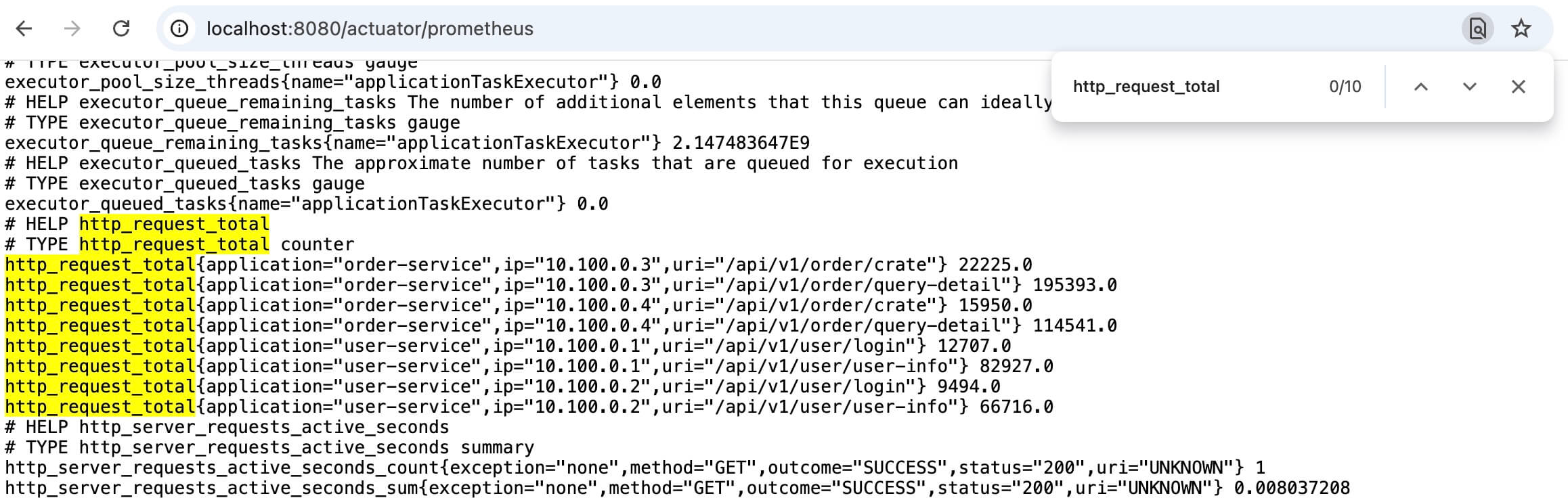1568x498 pixels.
Task: Click the http_server_requests_active_seconds_sum value 0.008037208
Action: (x=1292, y=488)
